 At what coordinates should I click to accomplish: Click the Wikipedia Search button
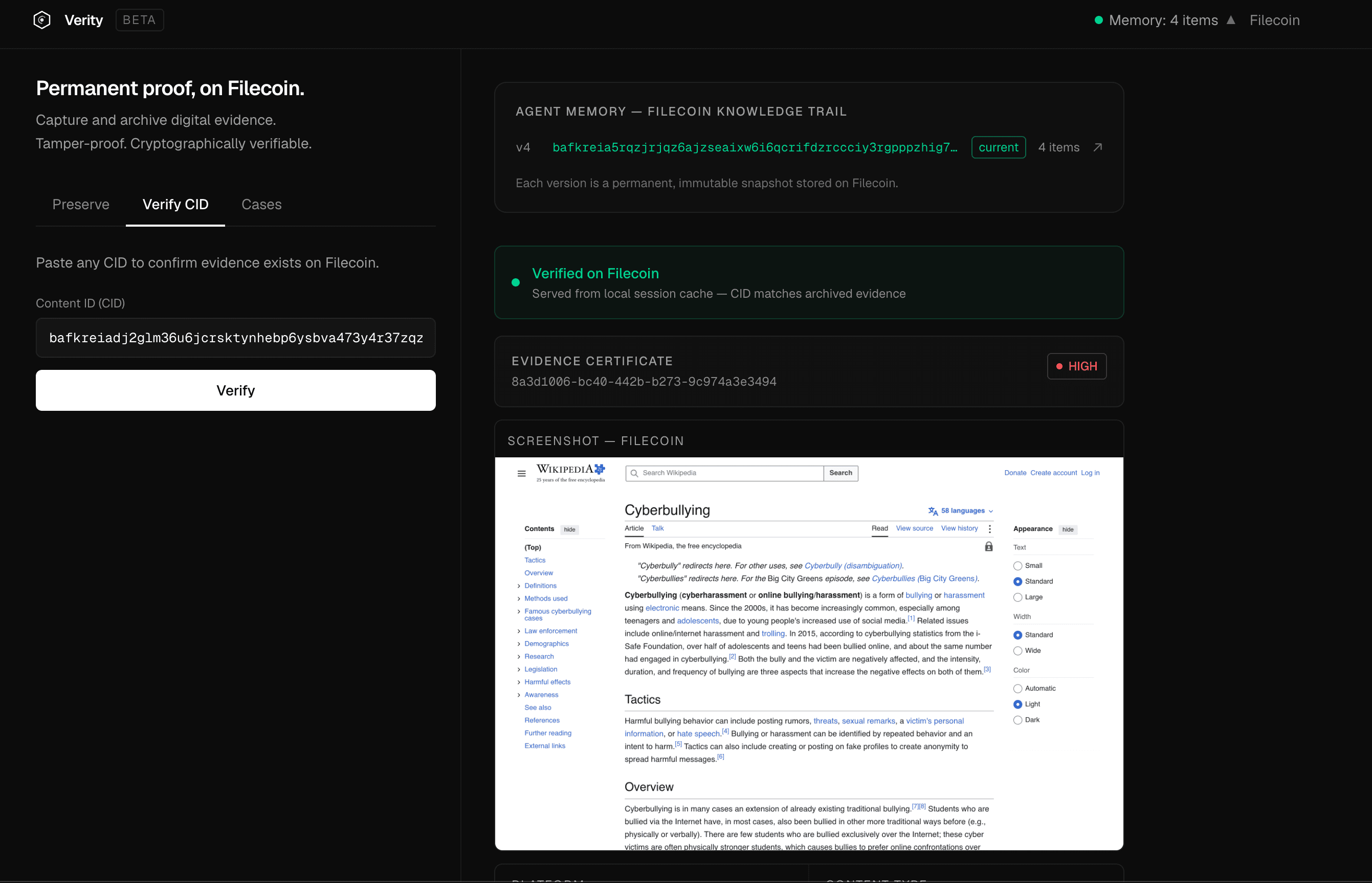840,473
